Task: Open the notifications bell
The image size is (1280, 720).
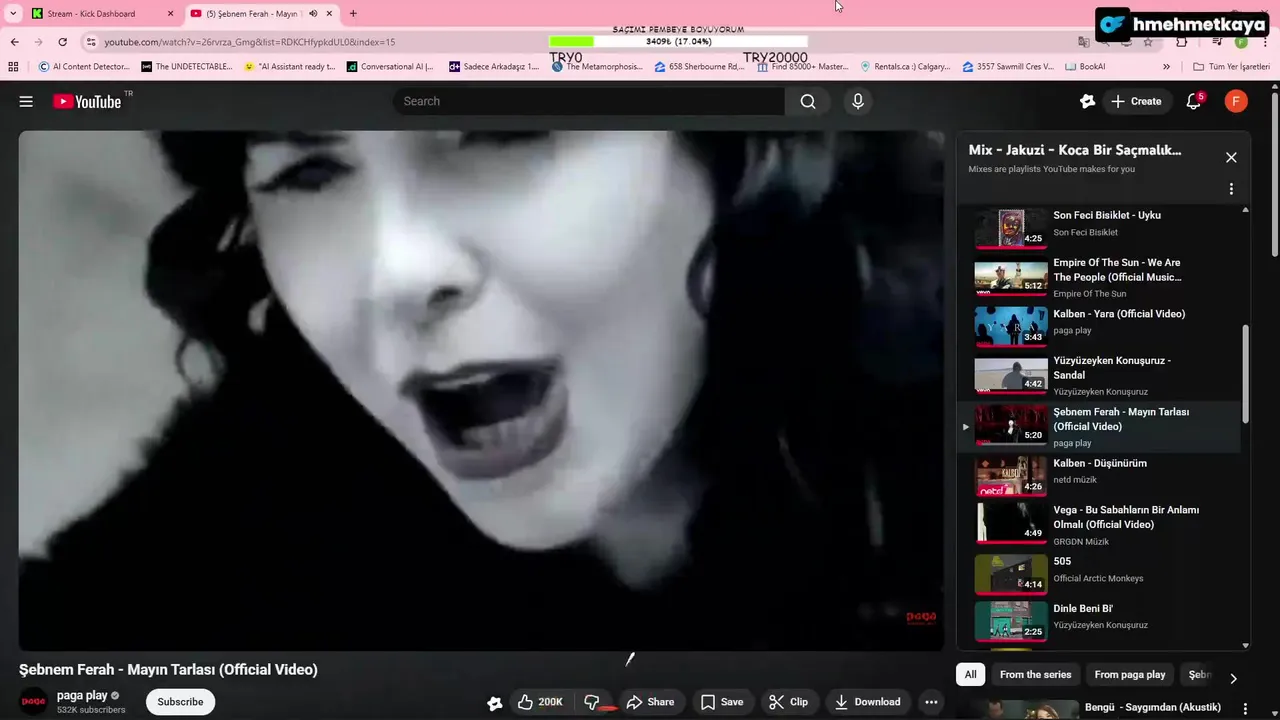Action: tap(1193, 101)
